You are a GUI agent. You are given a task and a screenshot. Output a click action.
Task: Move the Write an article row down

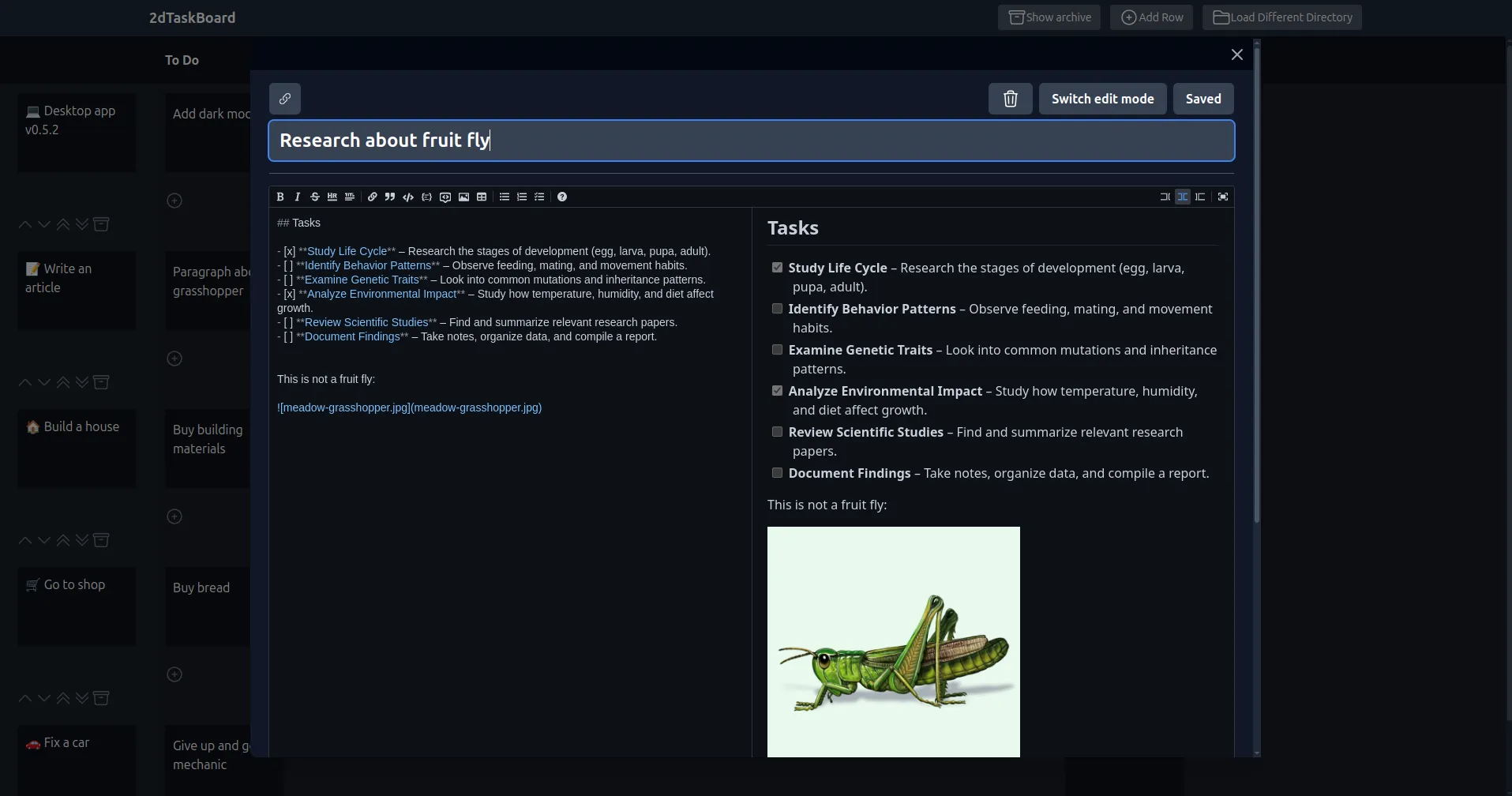(44, 382)
